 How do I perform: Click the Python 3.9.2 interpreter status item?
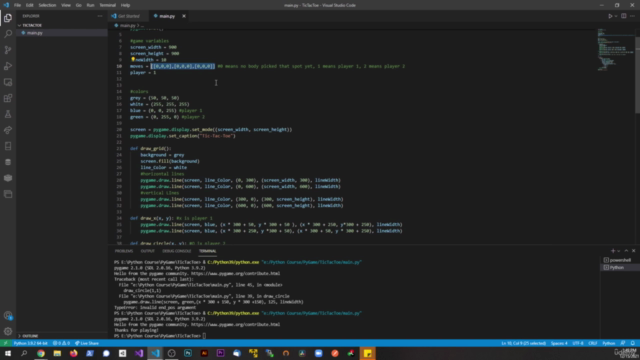(x=31, y=343)
